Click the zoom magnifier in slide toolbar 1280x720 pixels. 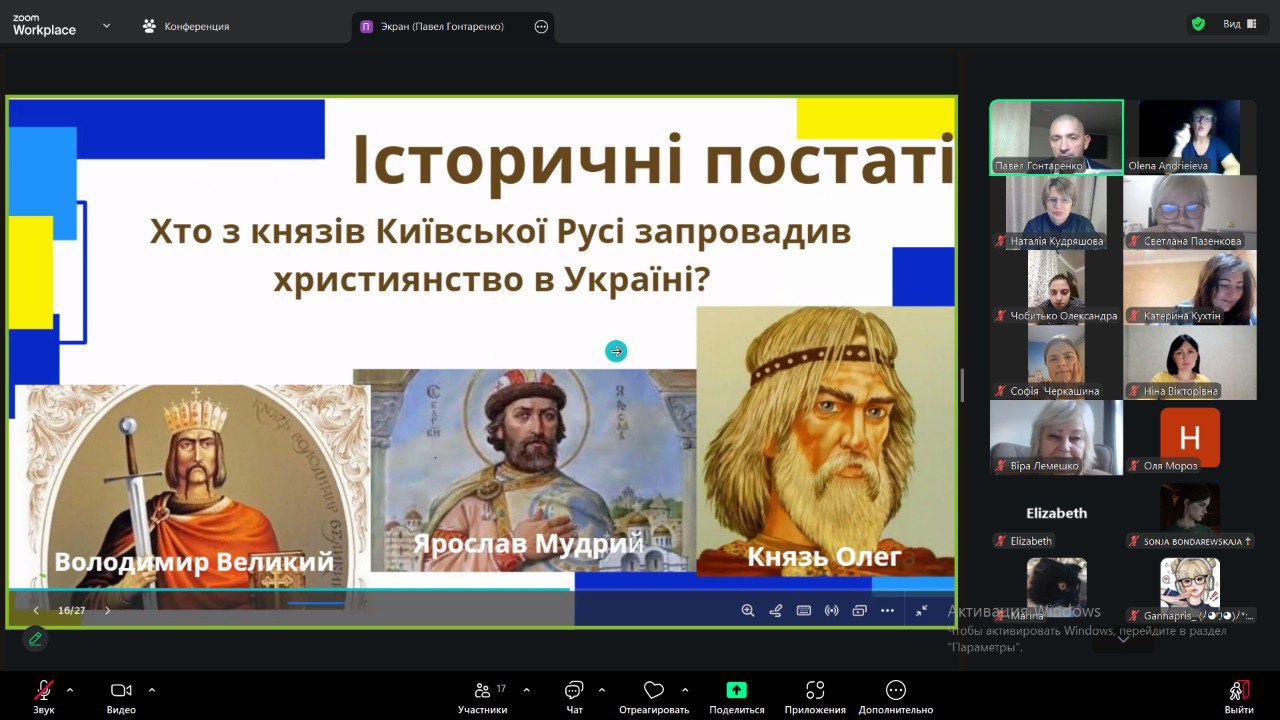(x=748, y=610)
